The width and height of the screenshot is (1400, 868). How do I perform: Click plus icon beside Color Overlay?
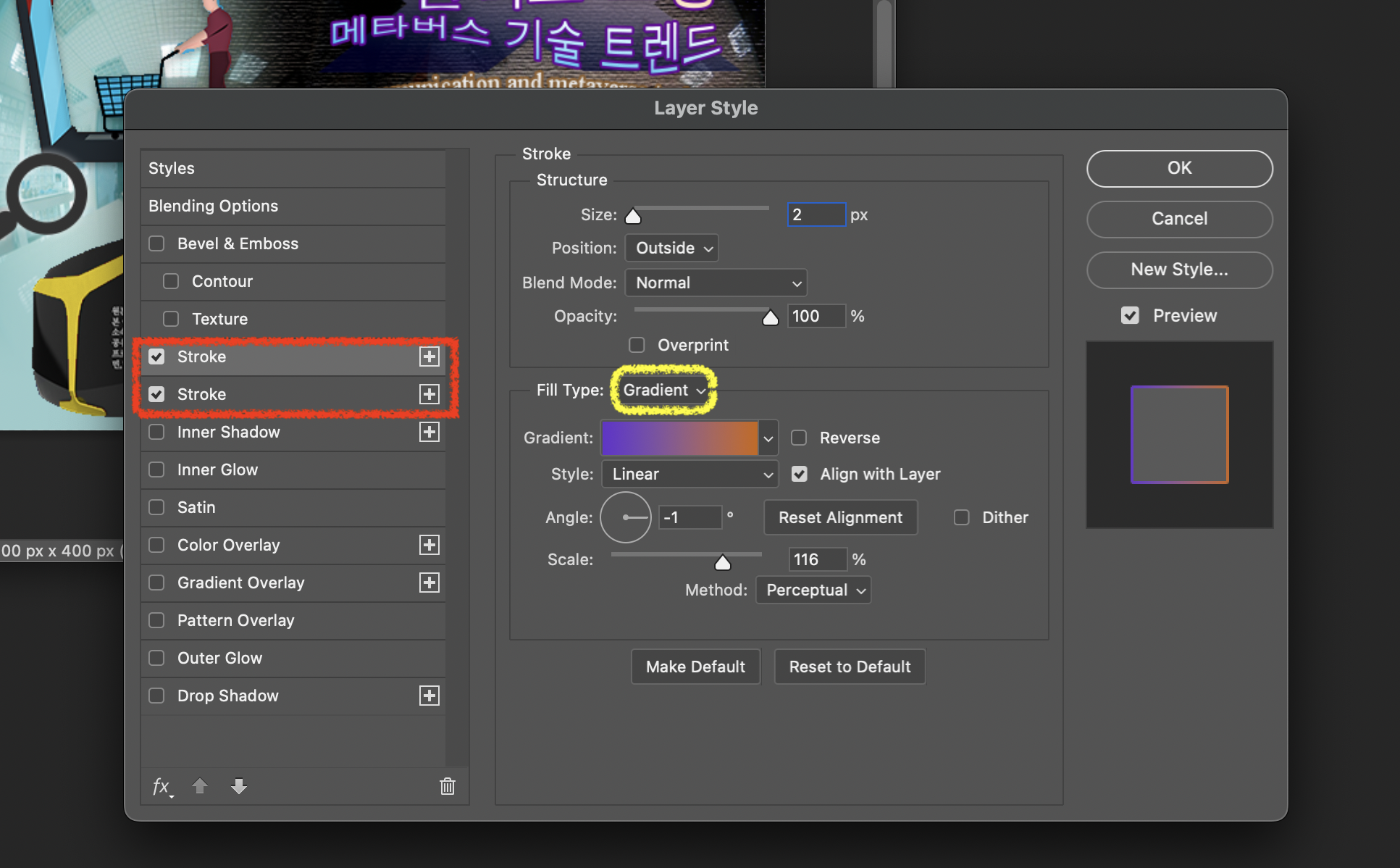click(x=429, y=545)
